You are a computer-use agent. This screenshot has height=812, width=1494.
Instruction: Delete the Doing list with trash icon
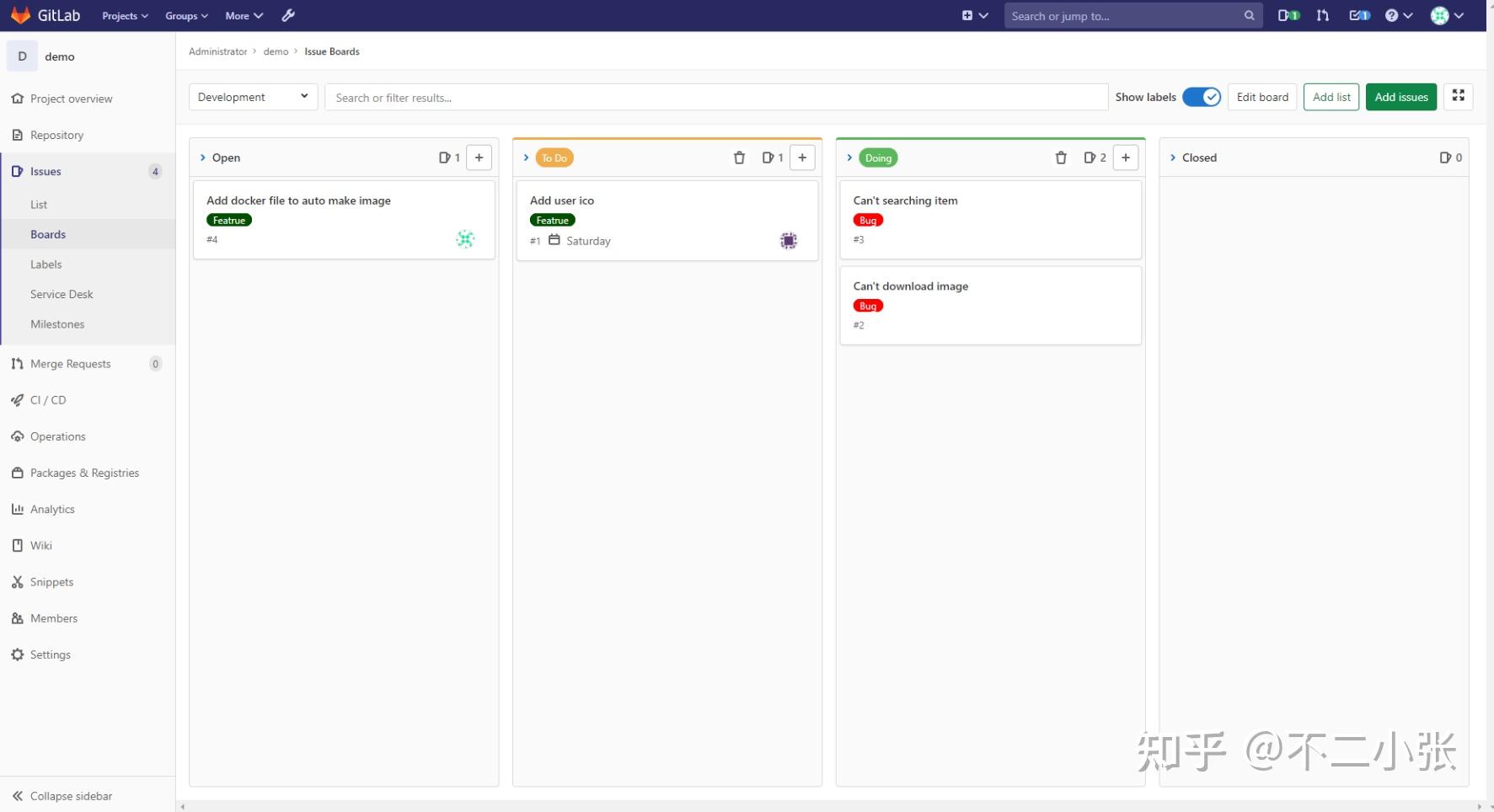(1061, 158)
